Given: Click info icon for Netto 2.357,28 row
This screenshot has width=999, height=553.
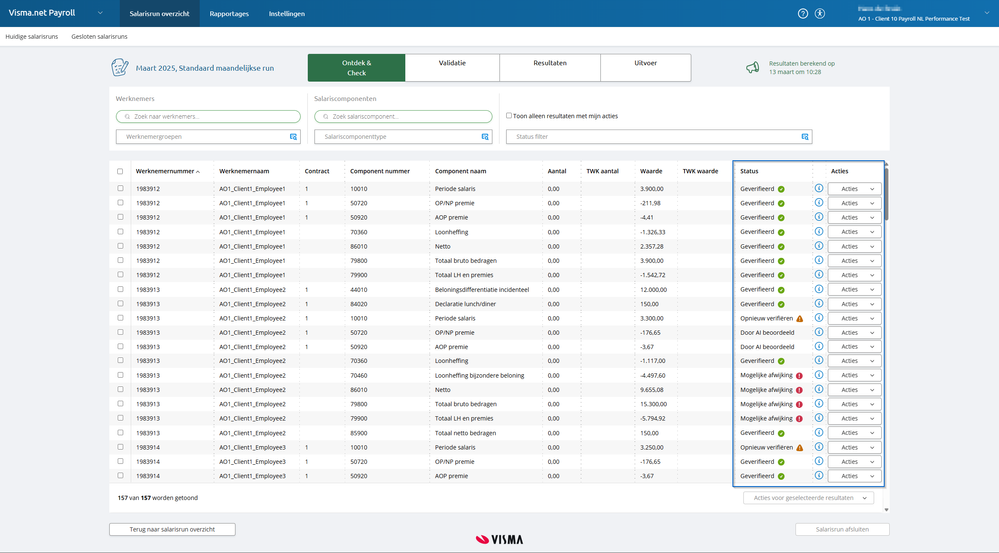Looking at the screenshot, I should click(x=819, y=246).
